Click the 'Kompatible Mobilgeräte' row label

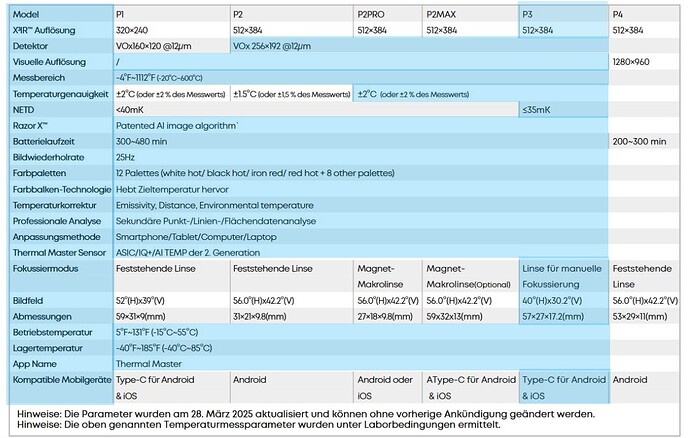pyautogui.click(x=62, y=380)
